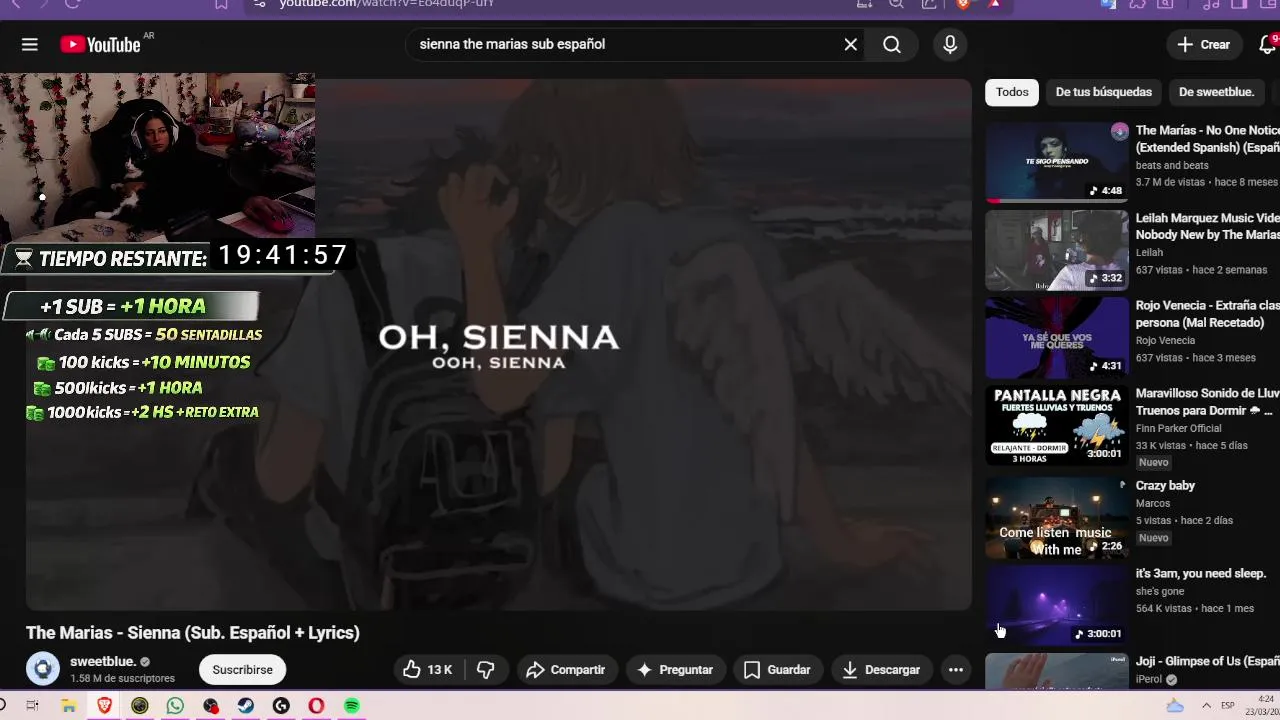Save the video with Guardar
The image size is (1280, 720).
777,670
